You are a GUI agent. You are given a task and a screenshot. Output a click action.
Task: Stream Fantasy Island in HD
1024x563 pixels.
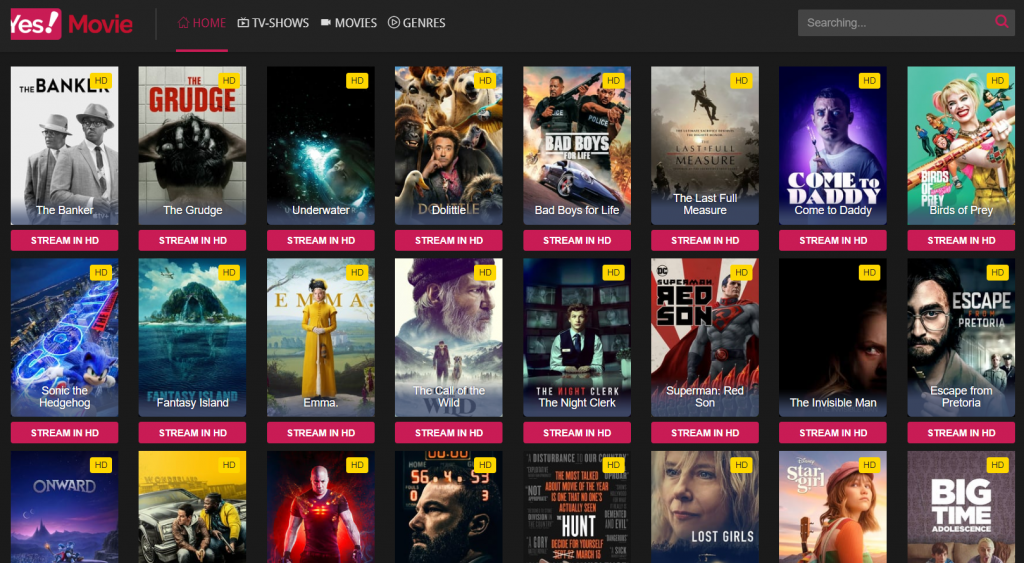(x=193, y=432)
